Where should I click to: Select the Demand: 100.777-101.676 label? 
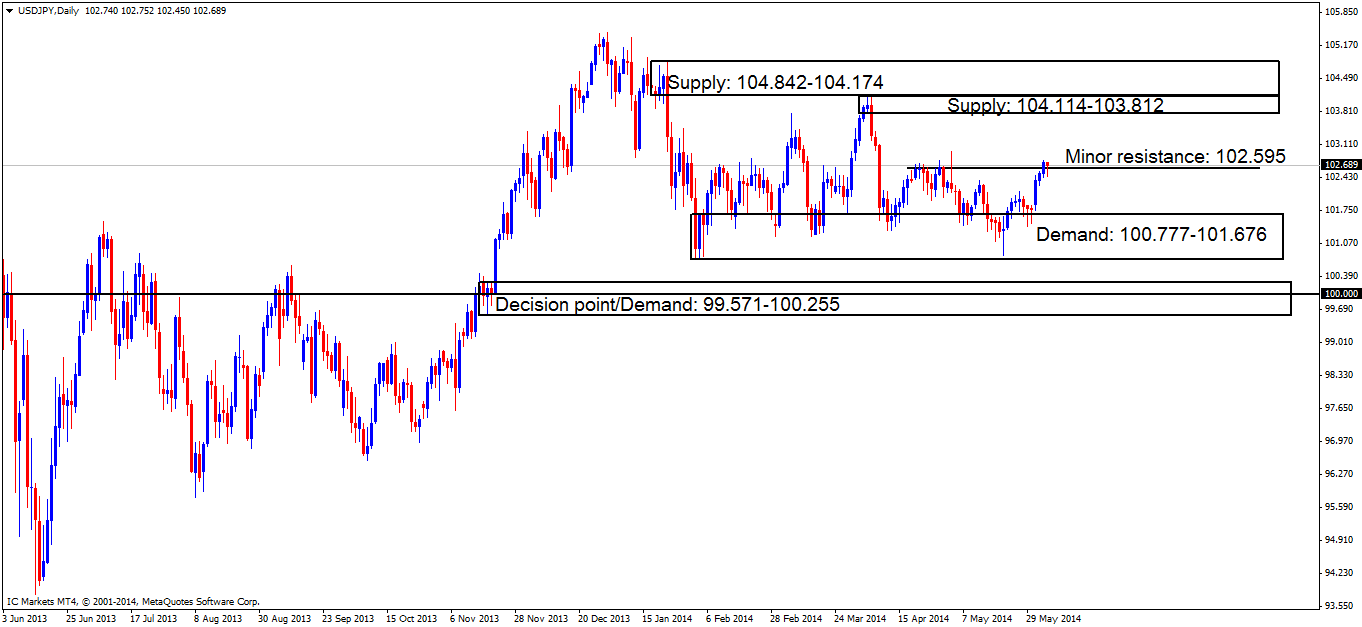tap(1151, 235)
